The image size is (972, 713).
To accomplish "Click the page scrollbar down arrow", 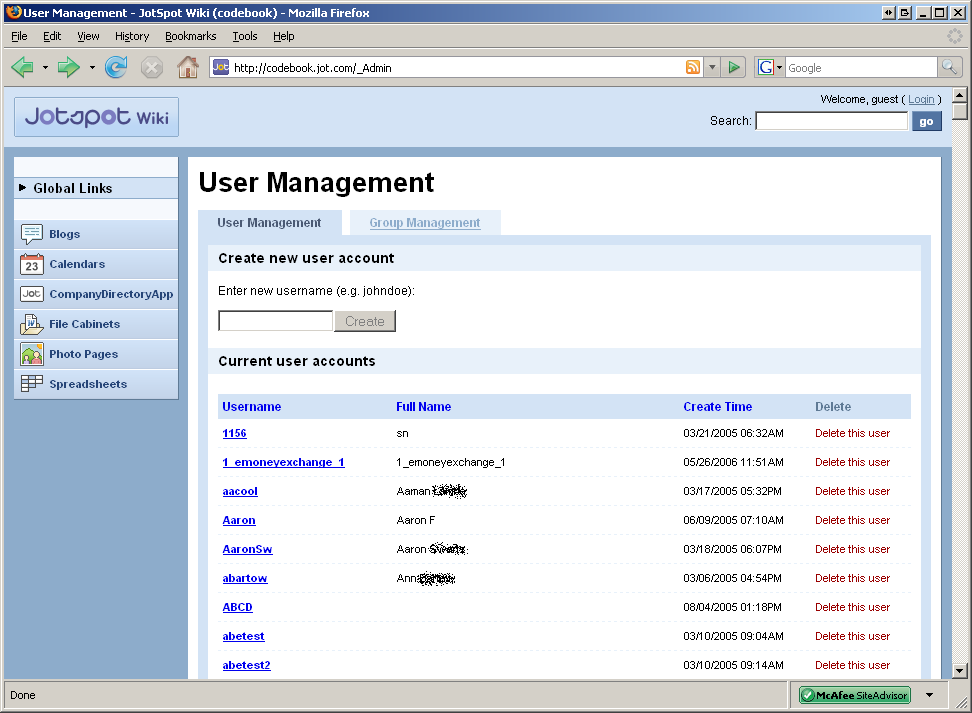I will [x=960, y=670].
